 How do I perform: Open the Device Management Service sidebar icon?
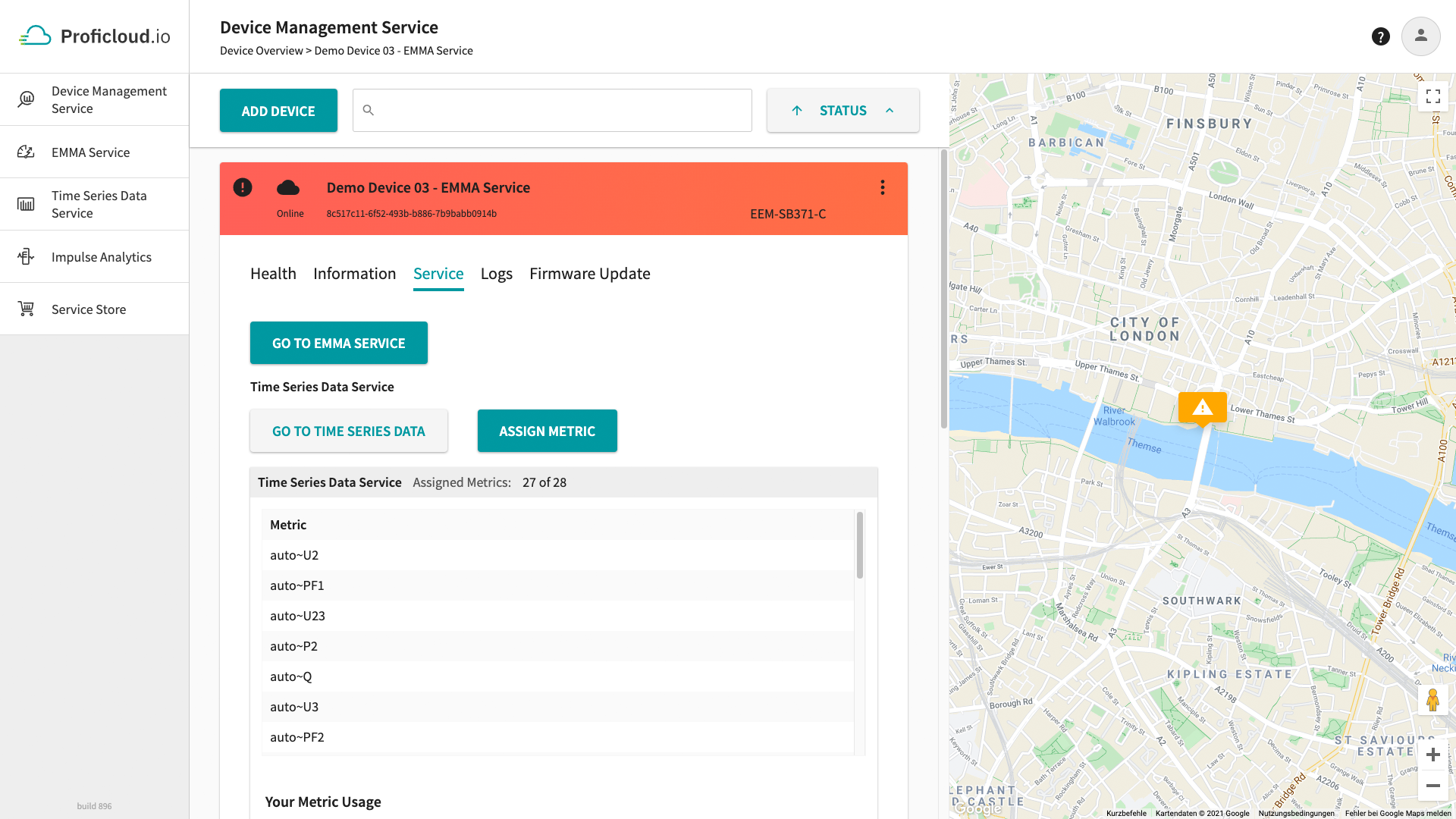click(x=26, y=99)
